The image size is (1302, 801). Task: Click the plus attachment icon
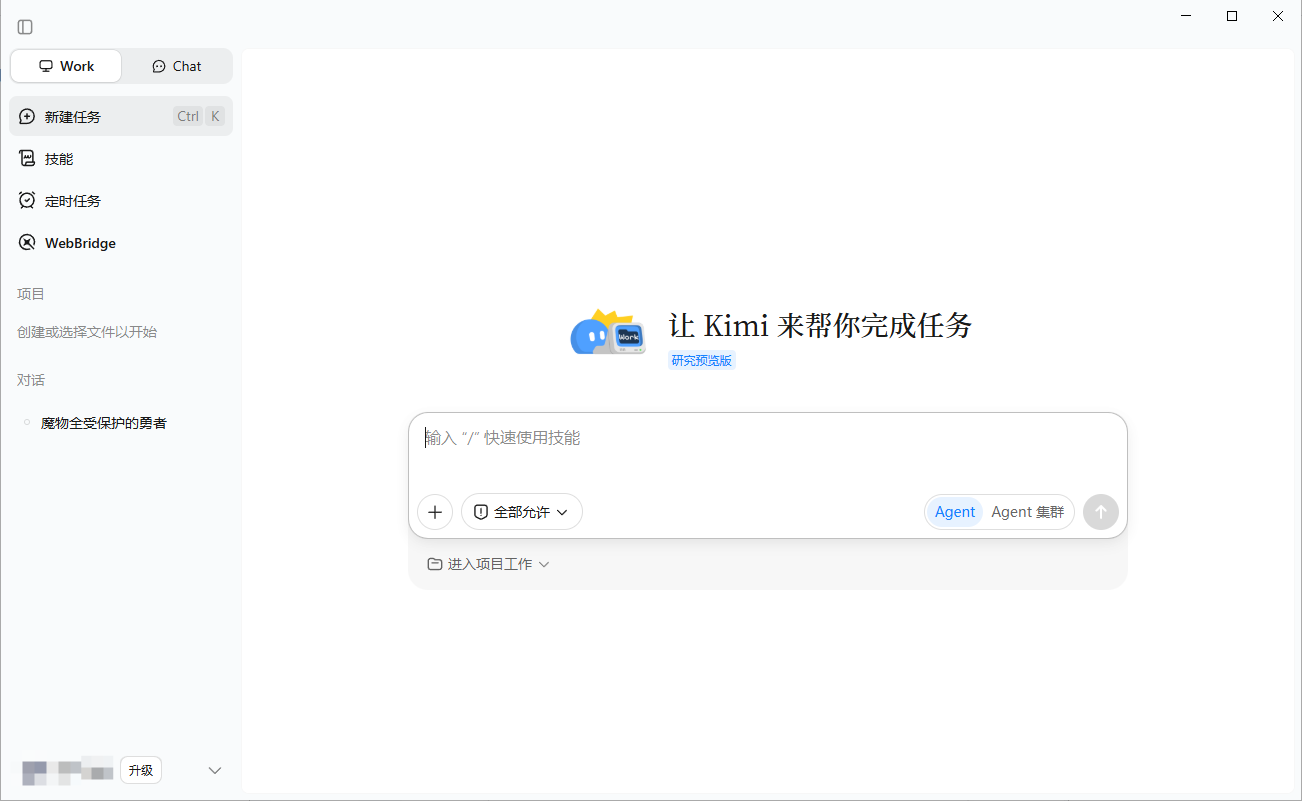point(435,512)
